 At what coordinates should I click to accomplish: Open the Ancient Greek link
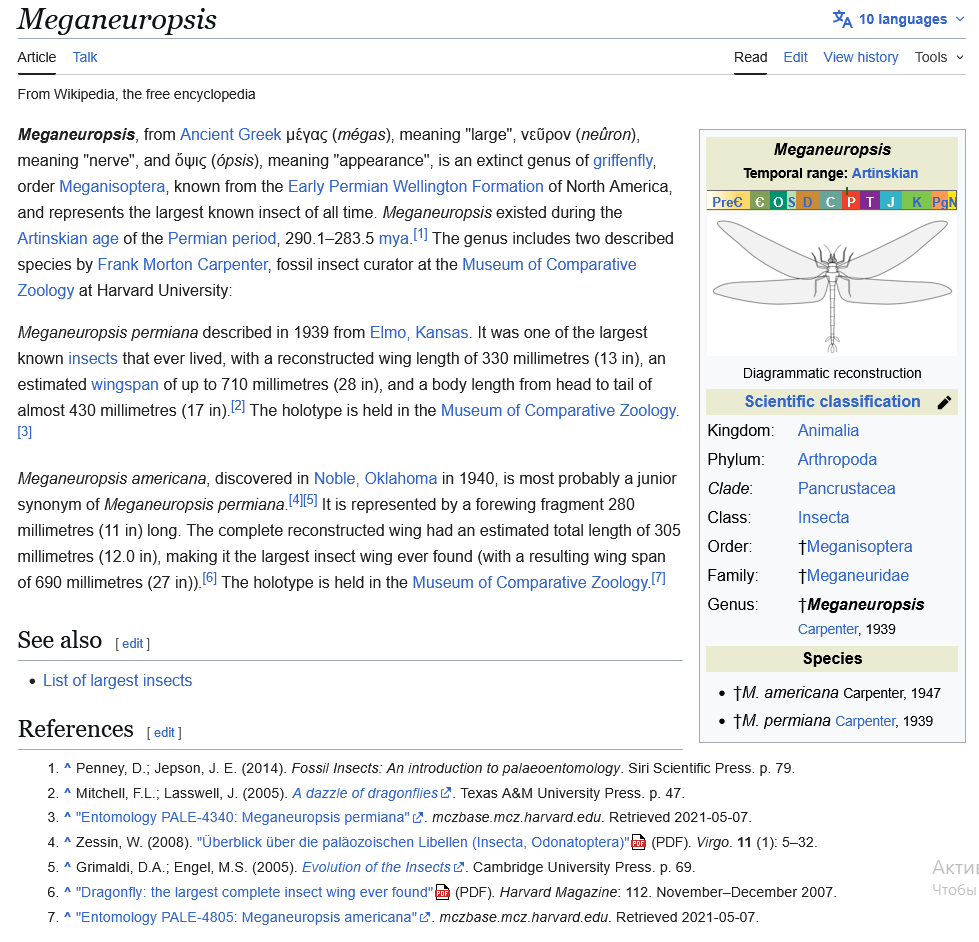coord(230,135)
